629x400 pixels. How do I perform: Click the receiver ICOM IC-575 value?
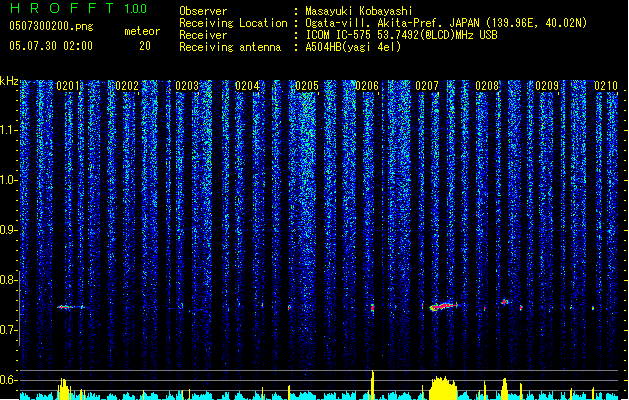(402, 35)
